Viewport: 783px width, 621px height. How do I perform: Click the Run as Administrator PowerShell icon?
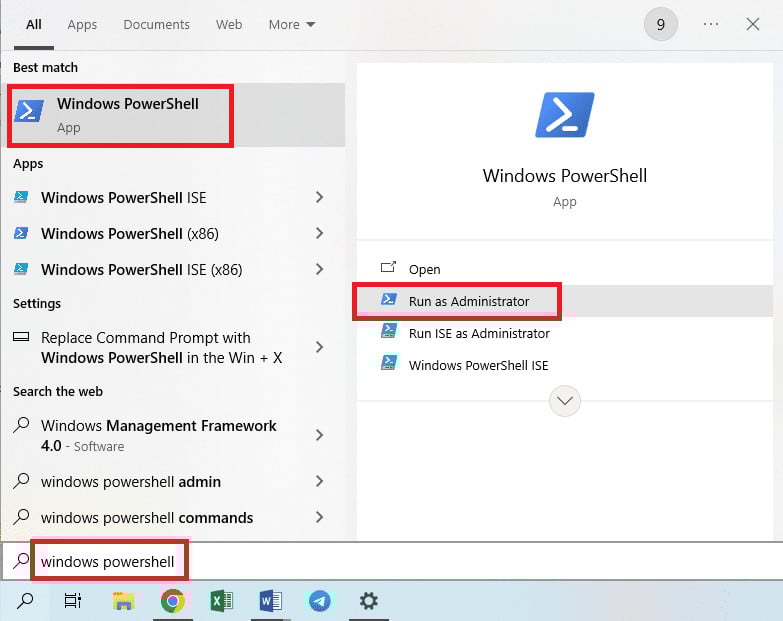pyautogui.click(x=389, y=299)
